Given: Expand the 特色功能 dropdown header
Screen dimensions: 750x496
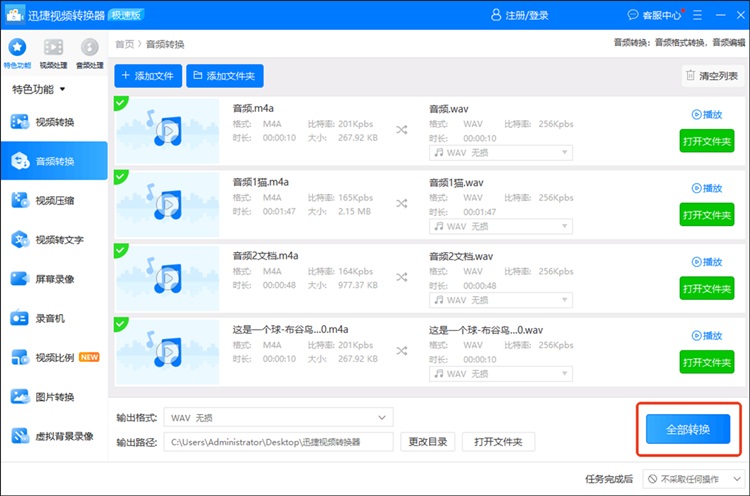Looking at the screenshot, I should tap(39, 89).
